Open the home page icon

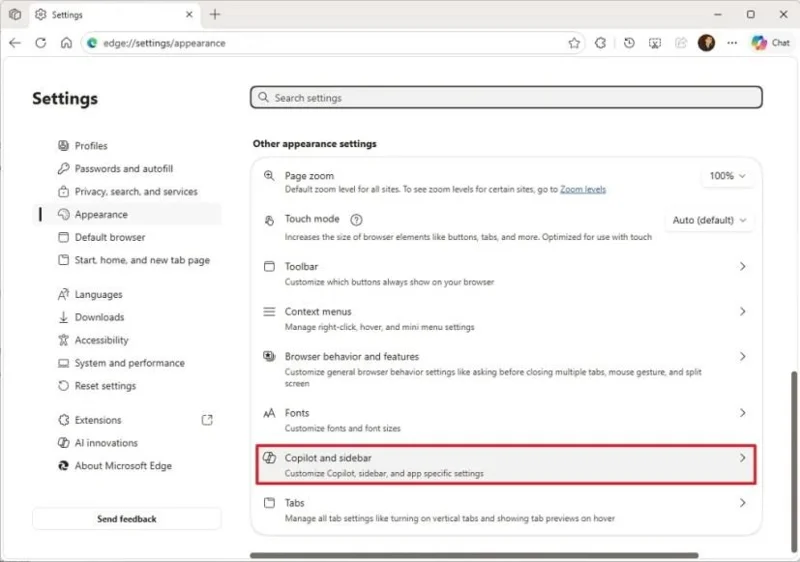tap(66, 43)
